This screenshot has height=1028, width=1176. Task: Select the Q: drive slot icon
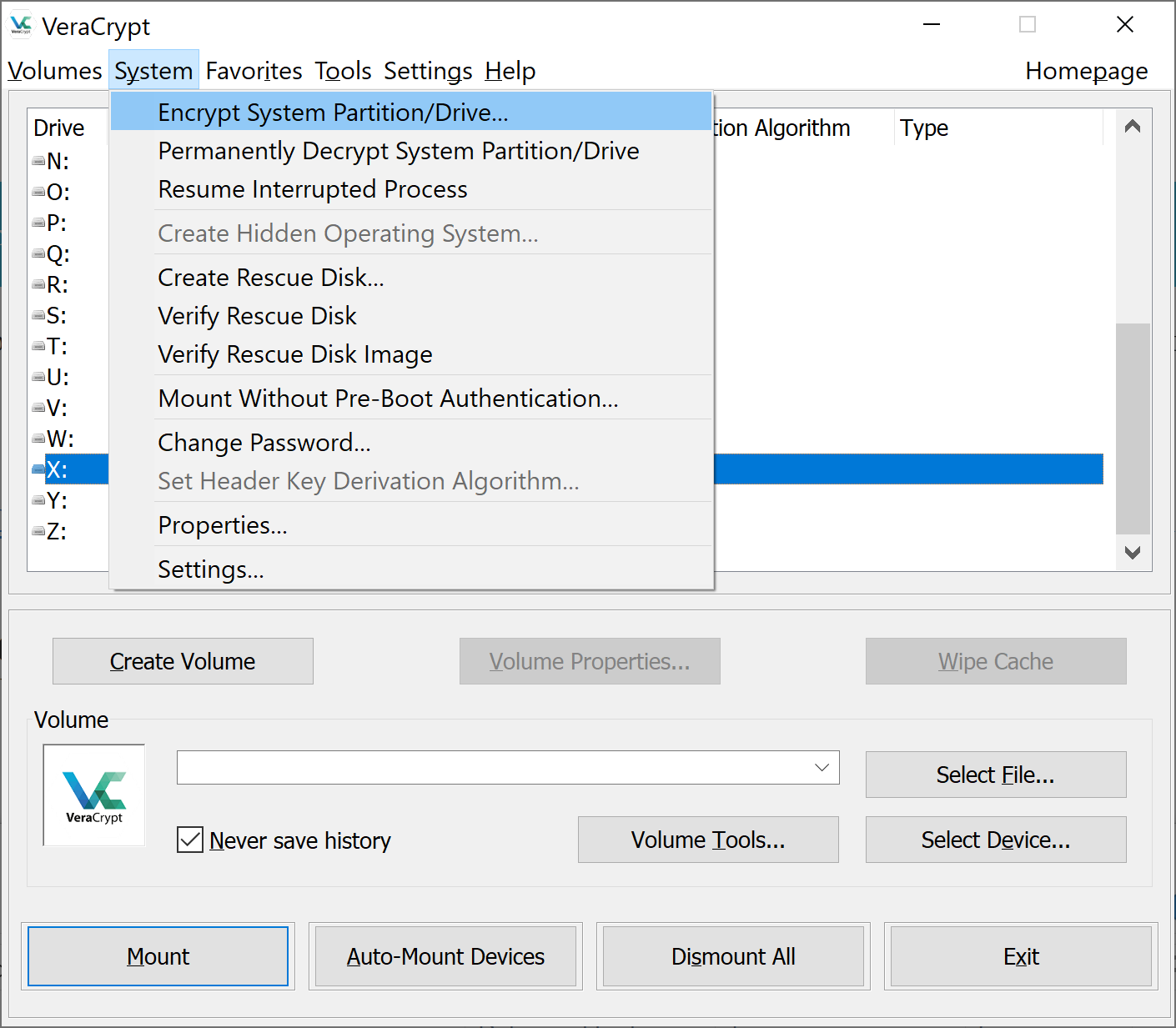[38, 253]
